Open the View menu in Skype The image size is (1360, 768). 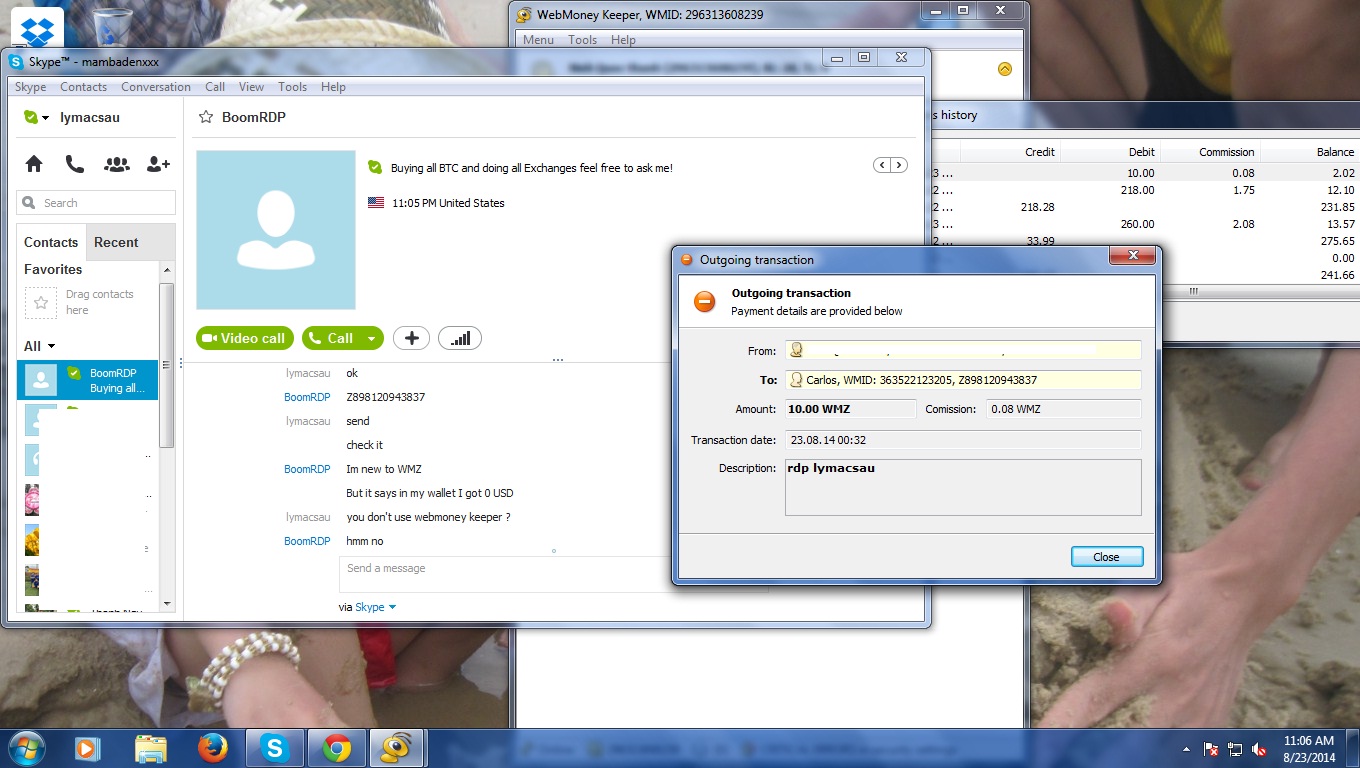[252, 87]
